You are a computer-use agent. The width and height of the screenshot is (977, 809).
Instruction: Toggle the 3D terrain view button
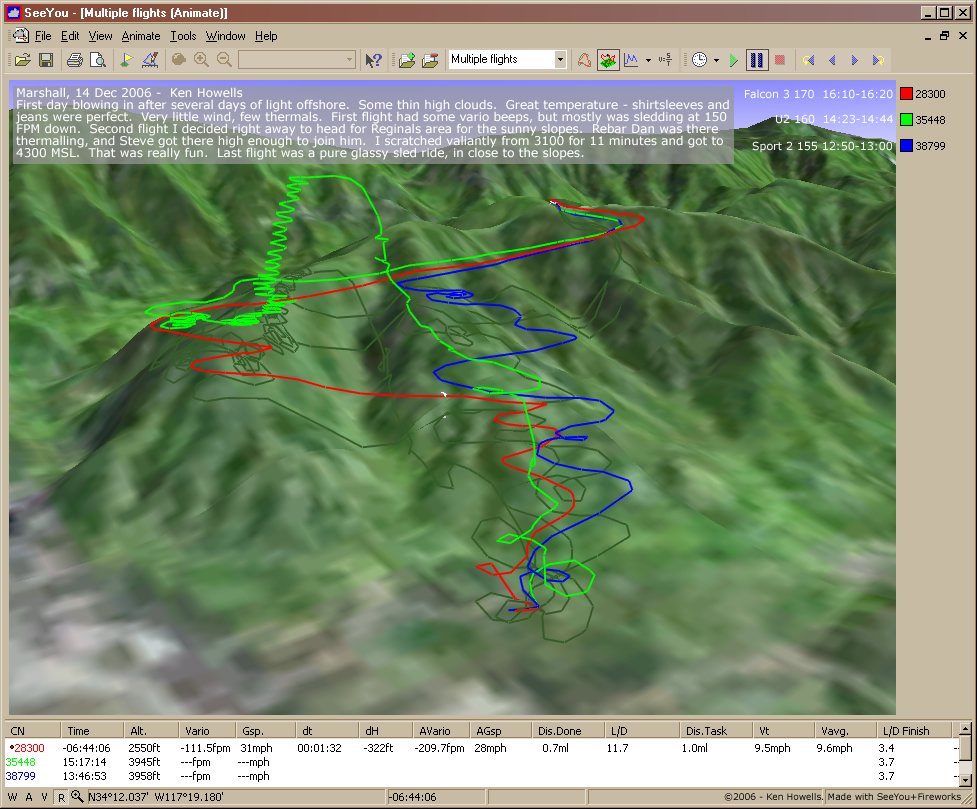click(x=608, y=60)
